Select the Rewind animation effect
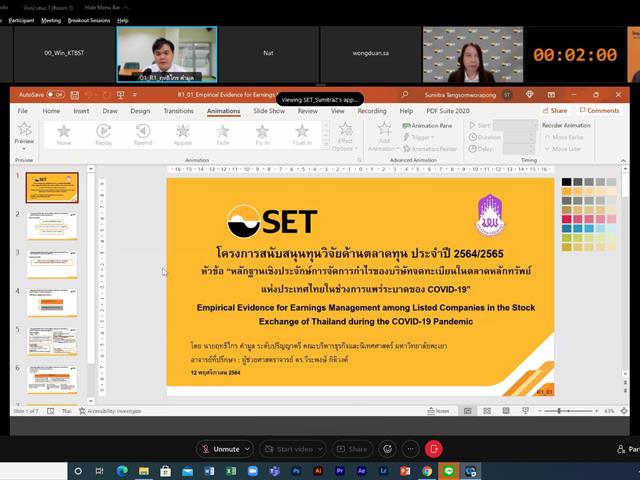640x480 pixels. click(143, 135)
